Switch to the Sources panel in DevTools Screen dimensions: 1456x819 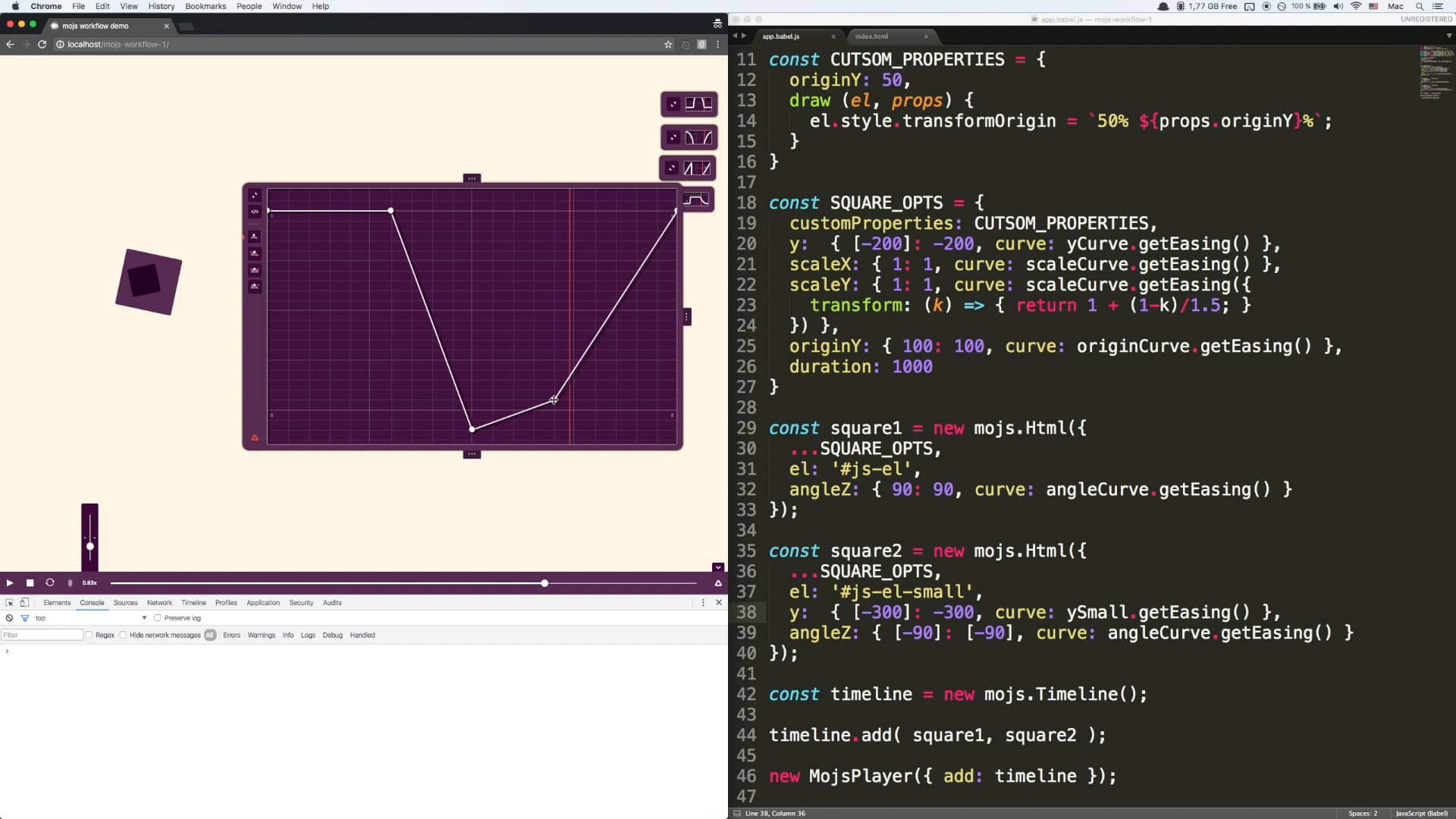coord(125,603)
